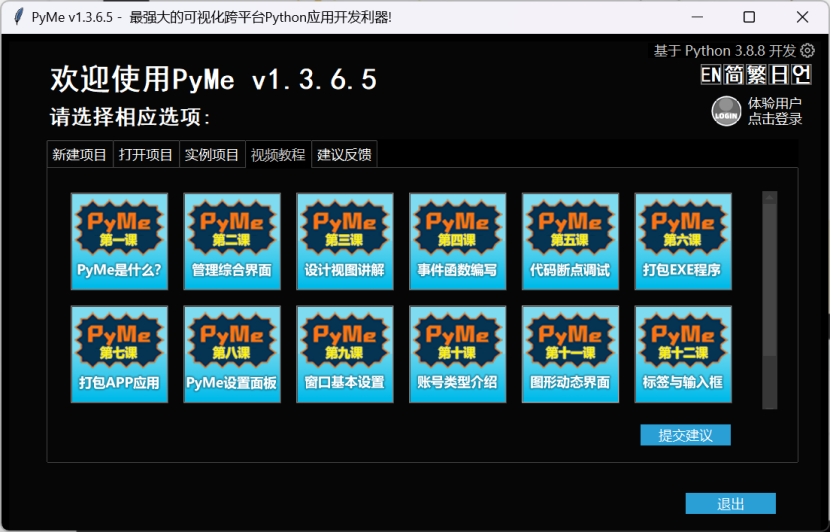The image size is (831, 532).
Task: Open lesson 1 tile PyMe是什么?
Action: [119, 242]
